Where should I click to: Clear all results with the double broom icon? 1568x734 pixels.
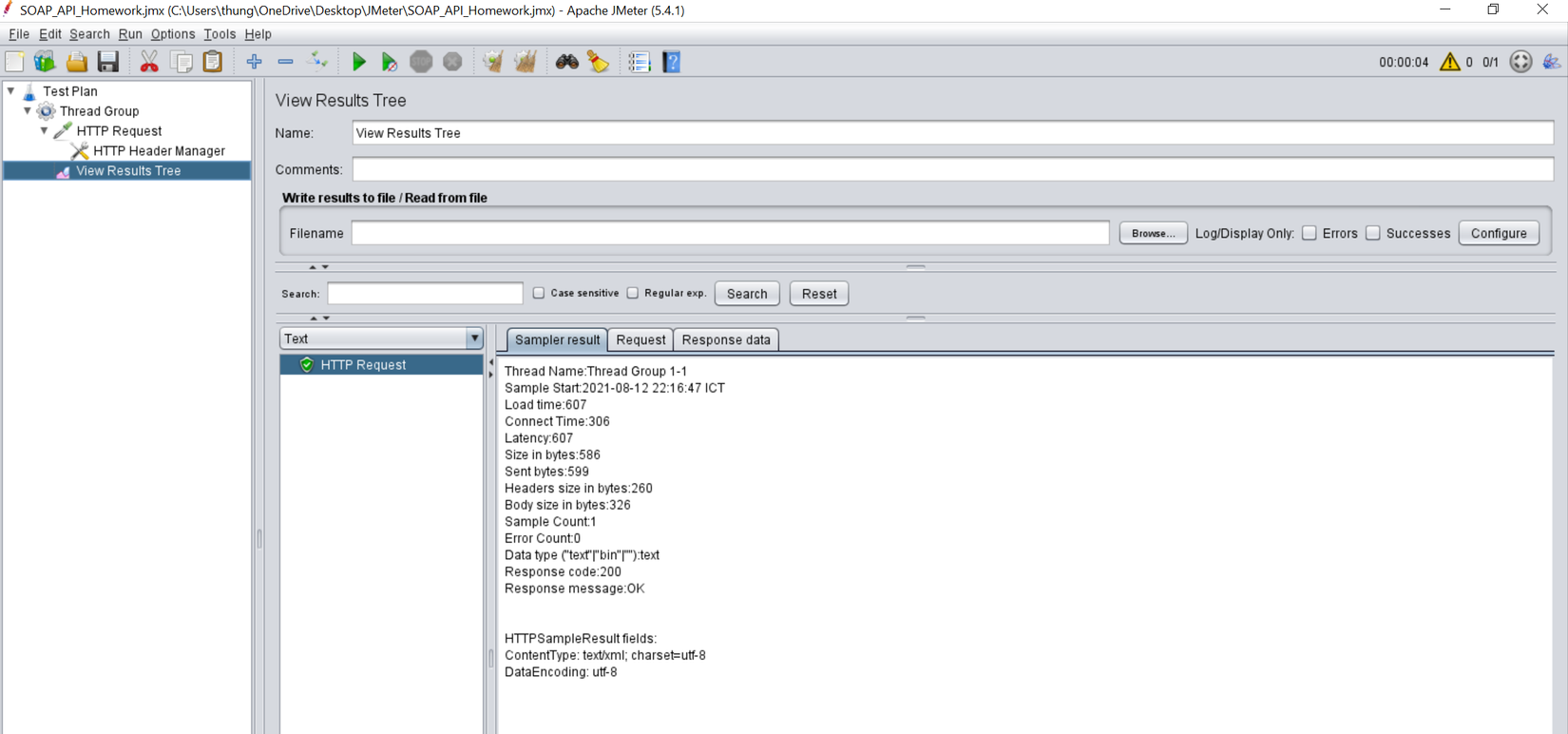click(525, 62)
